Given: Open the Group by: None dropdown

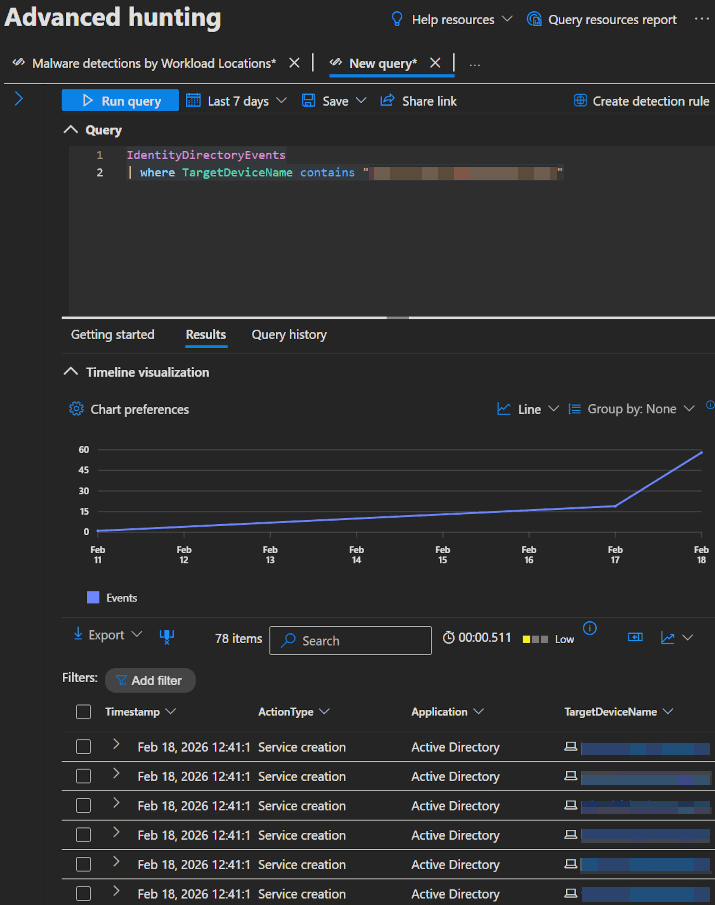Looking at the screenshot, I should pyautogui.click(x=630, y=409).
